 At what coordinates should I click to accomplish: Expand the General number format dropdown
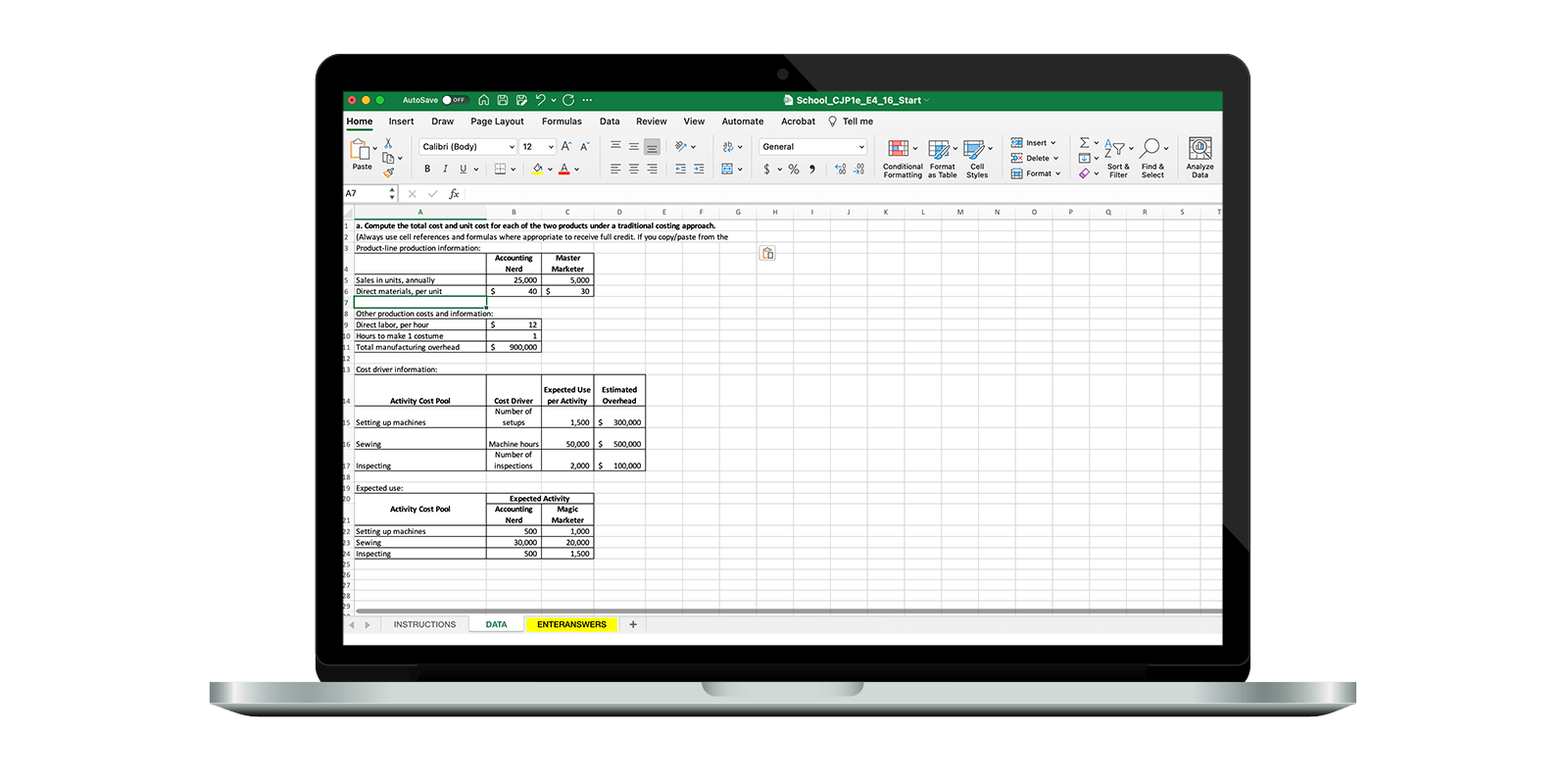click(x=861, y=147)
